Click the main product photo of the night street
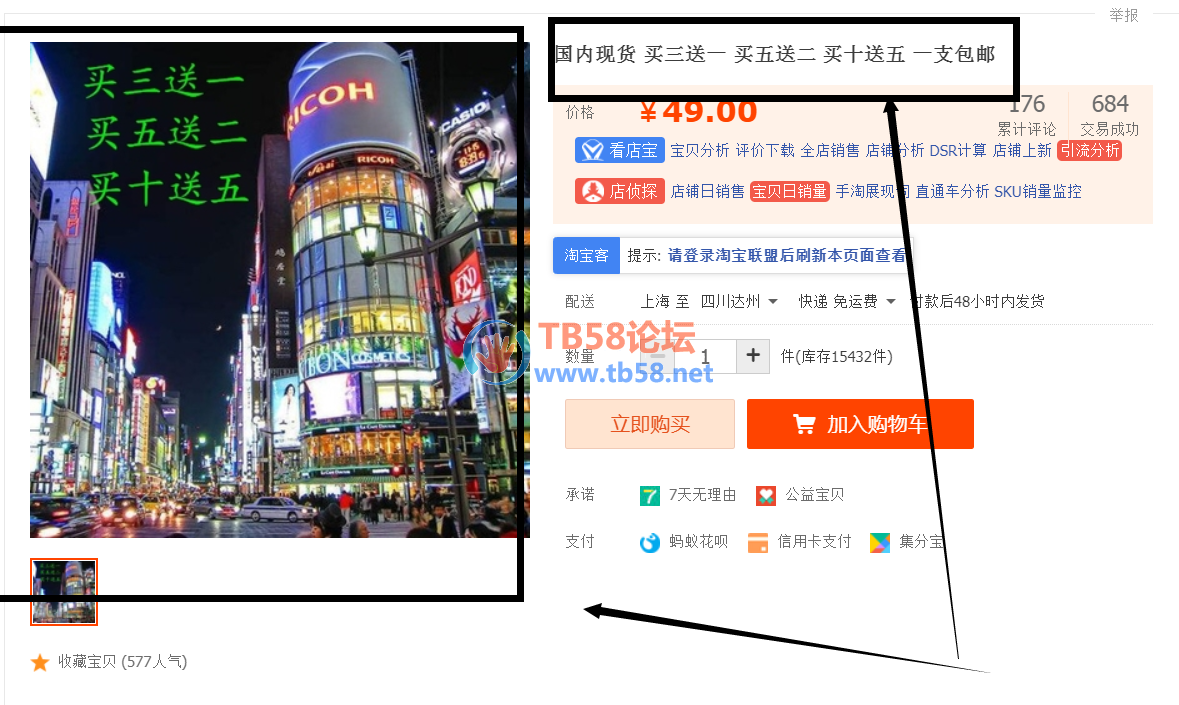 [280, 290]
